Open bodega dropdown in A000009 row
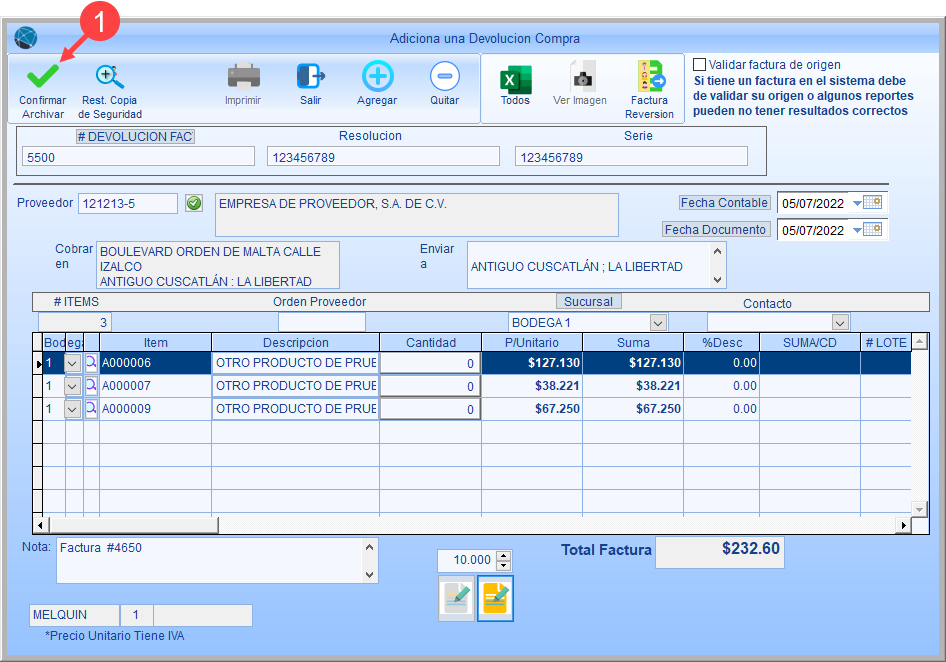946x662 pixels. pos(72,409)
